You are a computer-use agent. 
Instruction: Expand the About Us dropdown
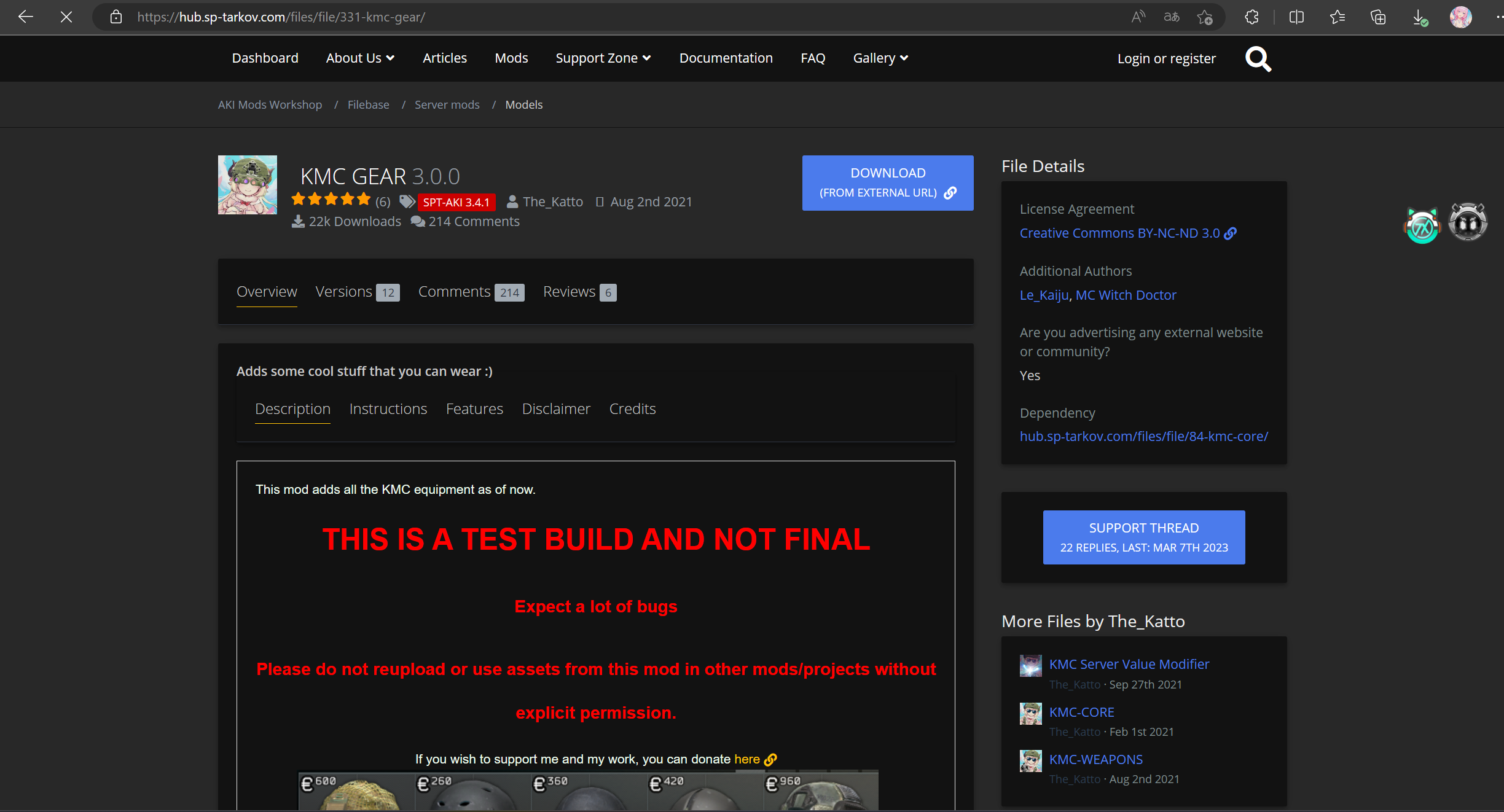360,58
